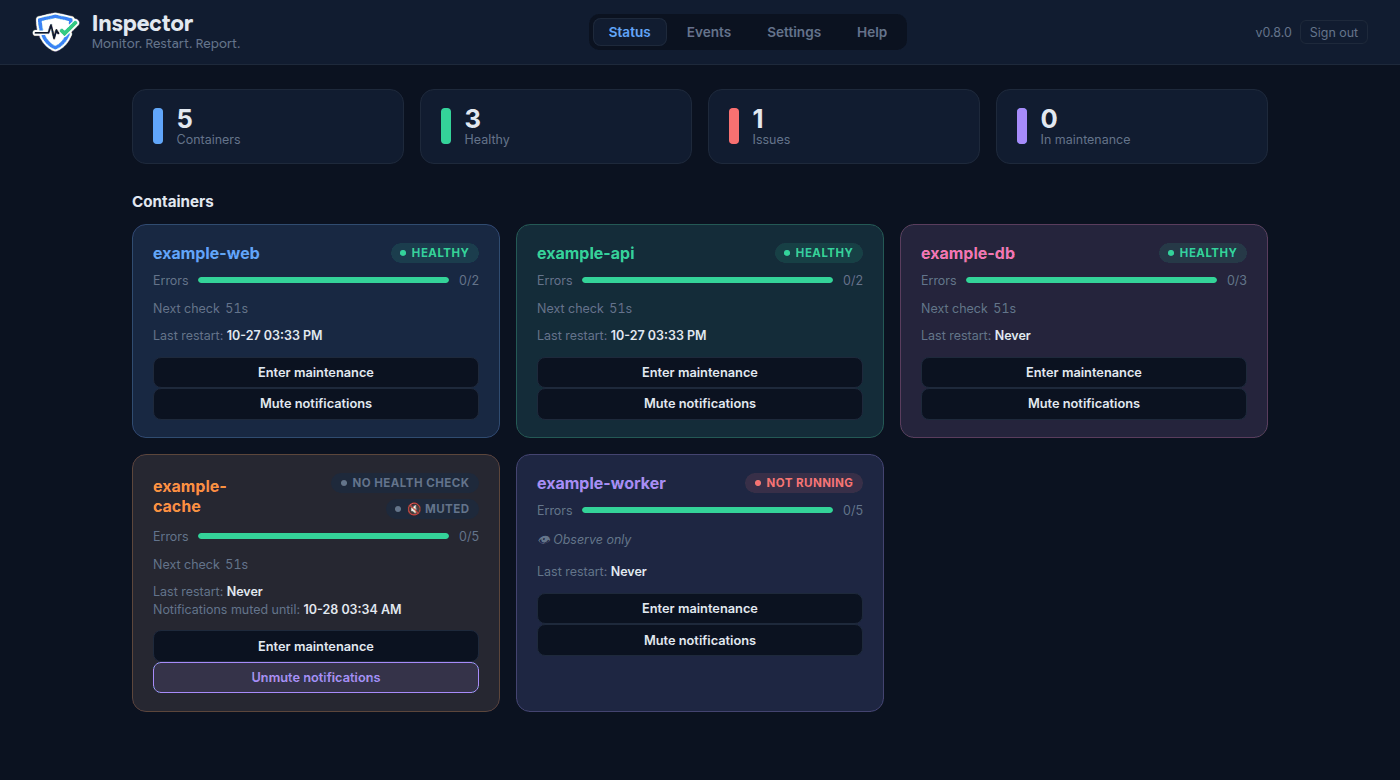Click muted-until time 10-28 03:34 AM
Screen dimensions: 1400x780
pos(352,609)
